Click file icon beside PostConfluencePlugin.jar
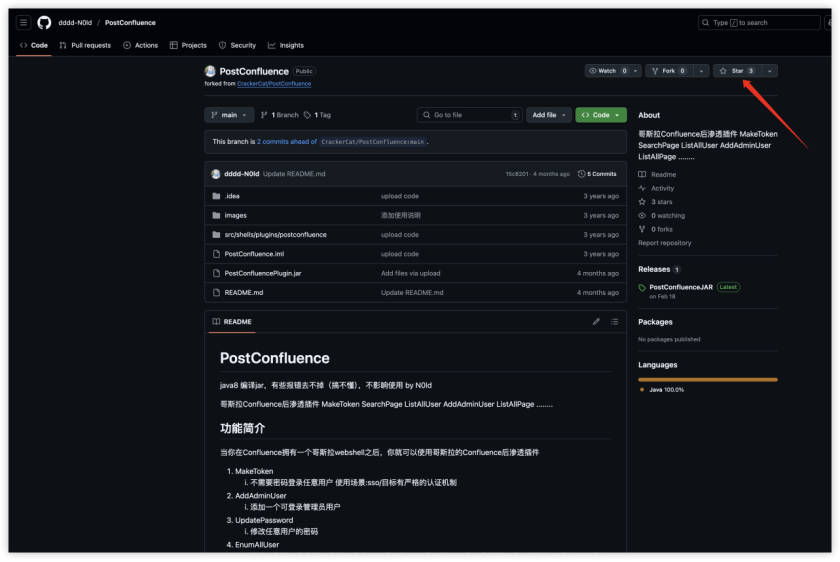The width and height of the screenshot is (840, 562). point(216,273)
